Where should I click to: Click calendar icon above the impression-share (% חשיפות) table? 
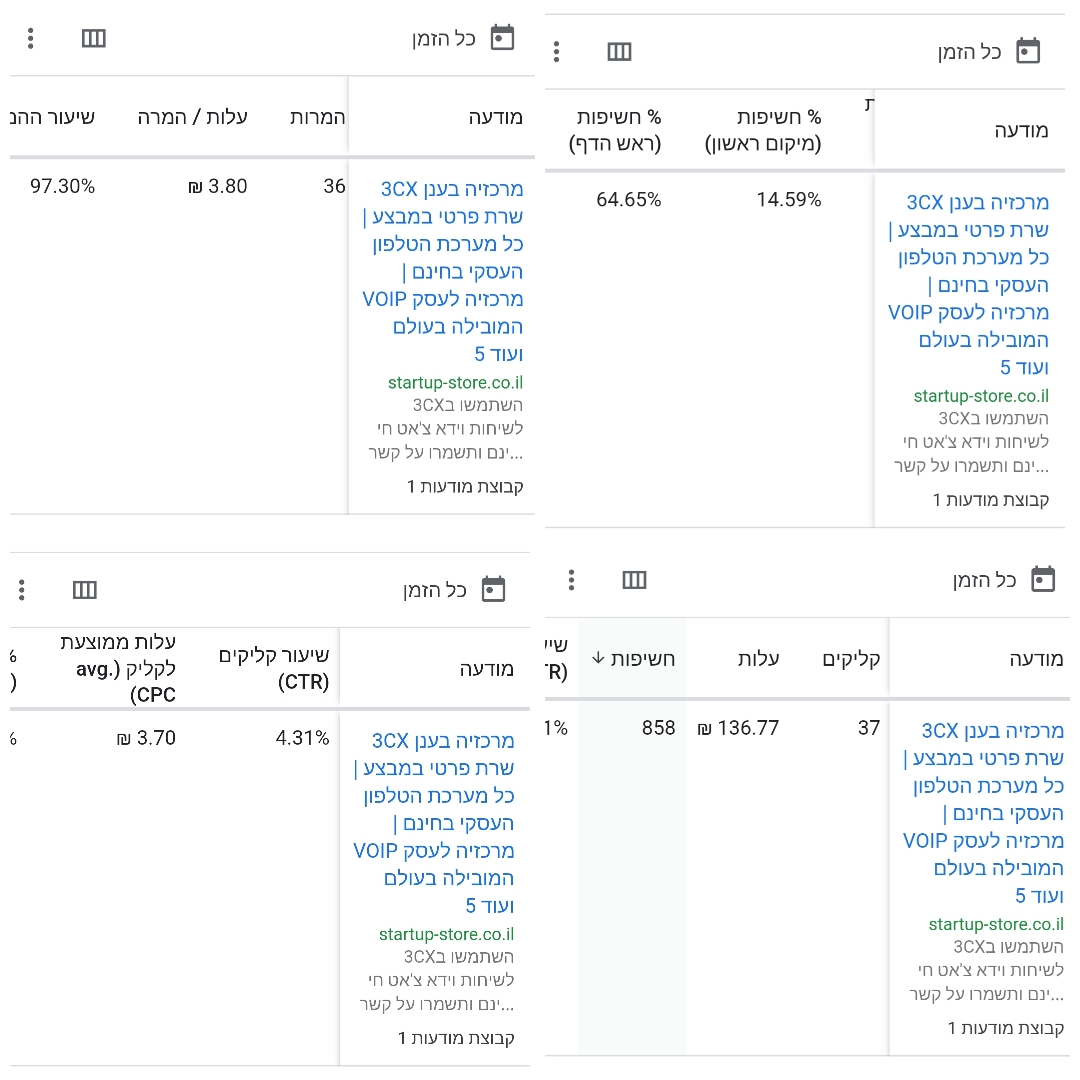point(1028,51)
